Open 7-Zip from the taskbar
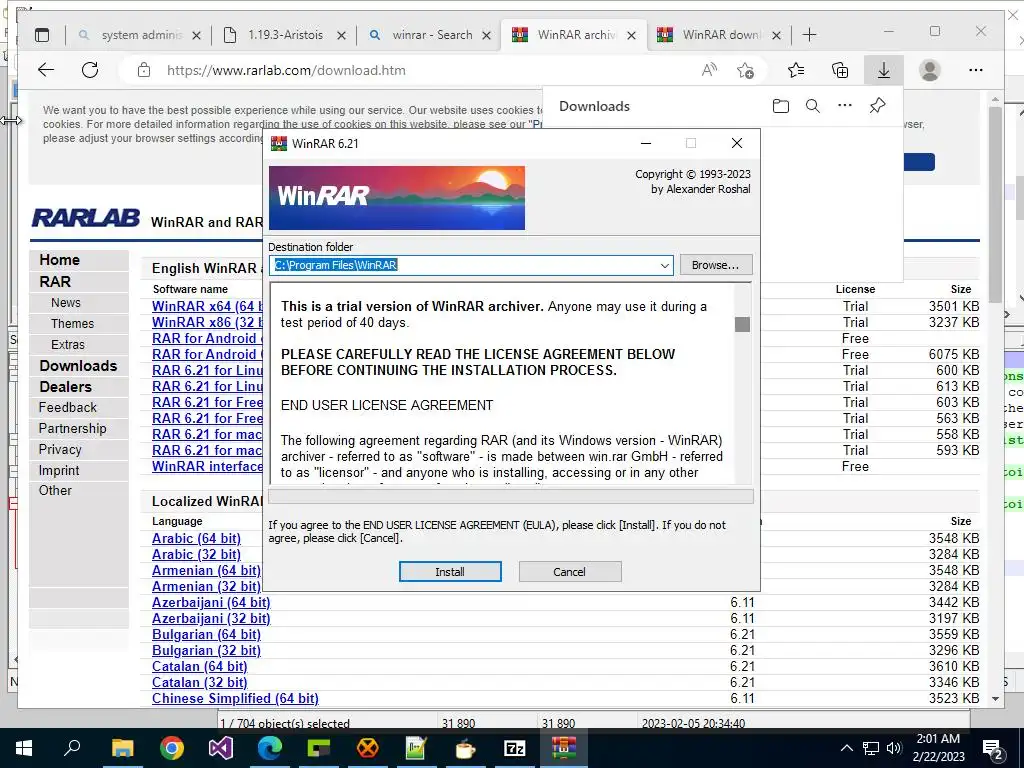1024x768 pixels. (515, 748)
